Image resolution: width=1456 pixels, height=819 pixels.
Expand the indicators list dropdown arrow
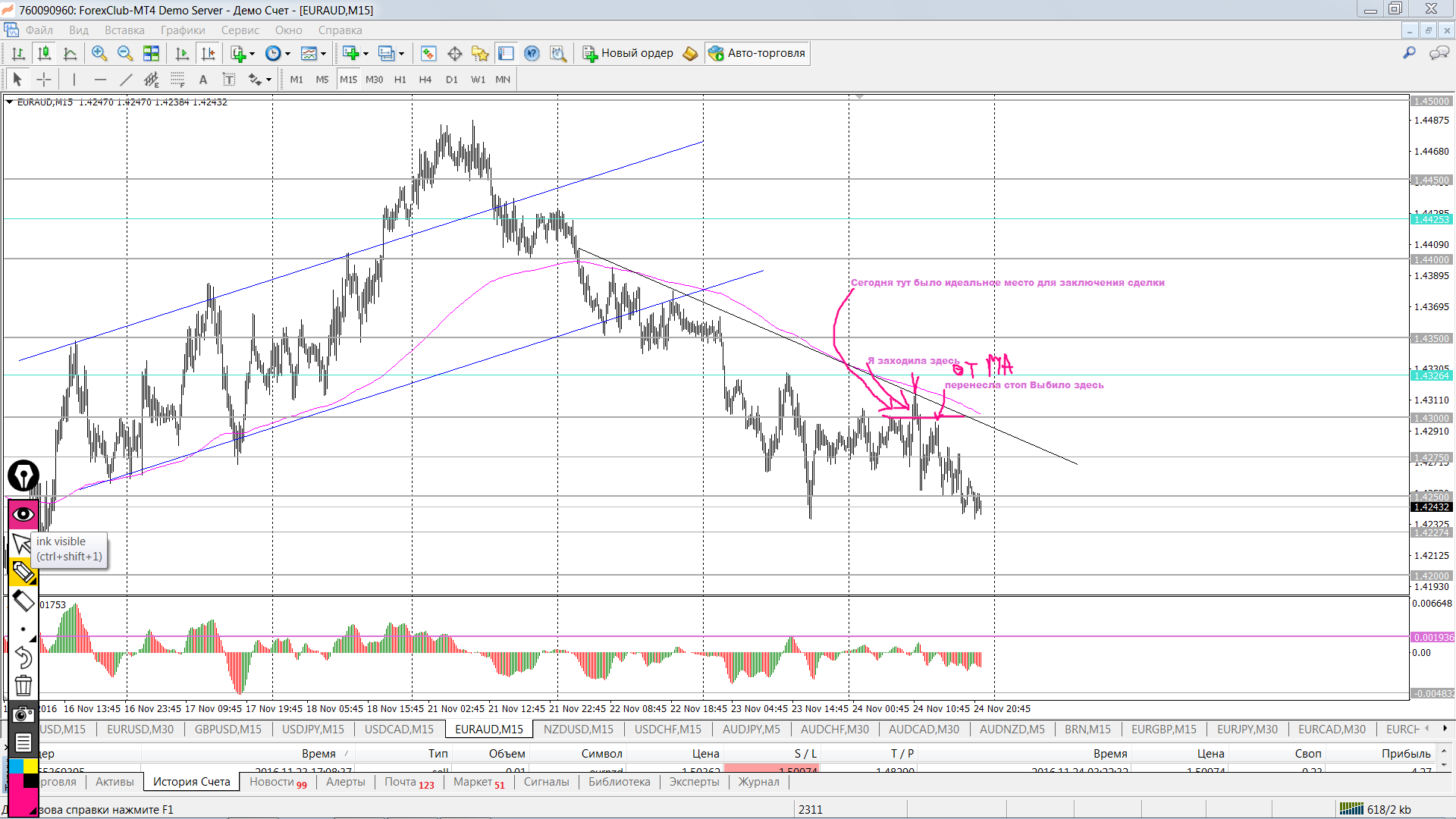[253, 54]
